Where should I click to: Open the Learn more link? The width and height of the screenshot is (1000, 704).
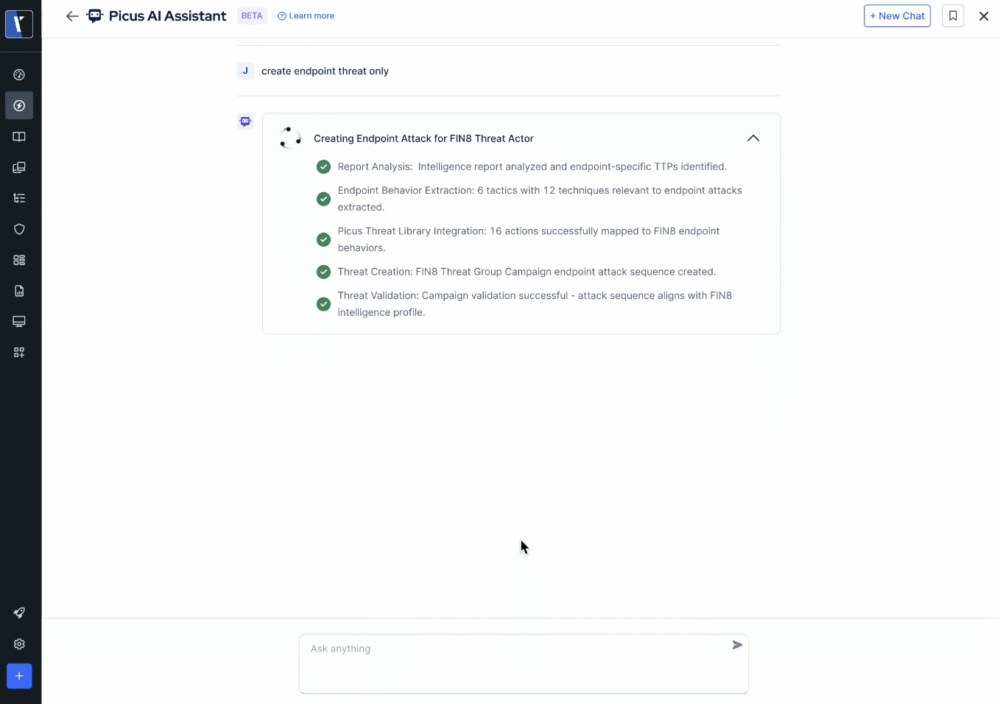click(306, 16)
